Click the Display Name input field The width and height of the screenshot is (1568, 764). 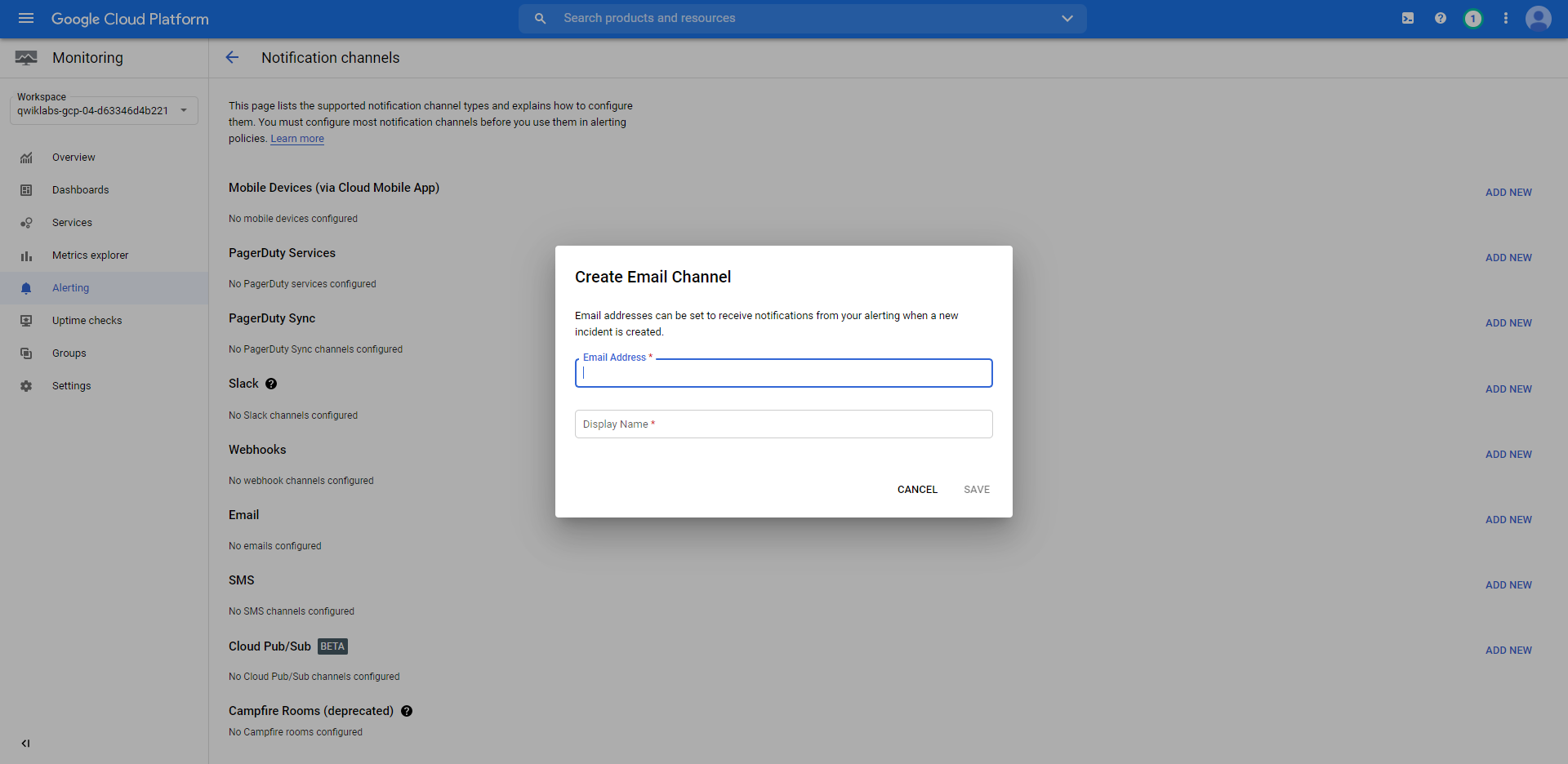pyautogui.click(x=784, y=424)
